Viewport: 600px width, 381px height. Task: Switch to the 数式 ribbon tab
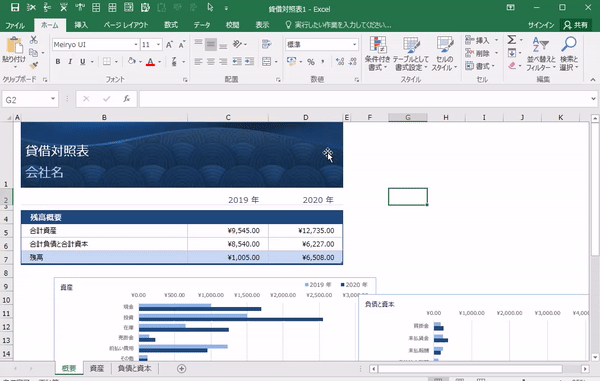click(x=171, y=25)
